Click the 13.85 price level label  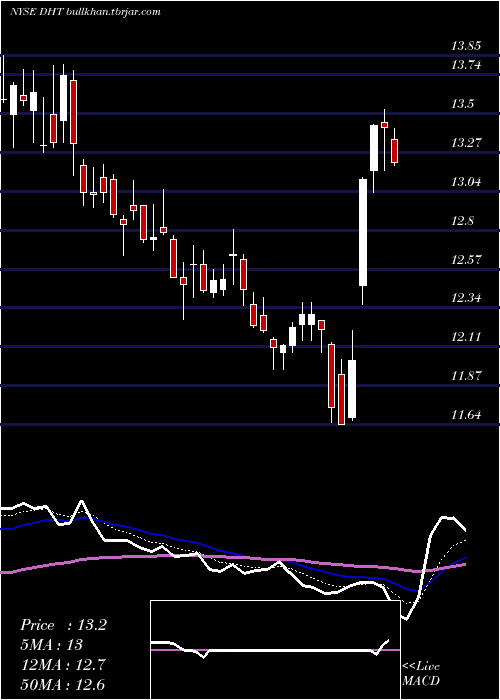[x=465, y=46]
